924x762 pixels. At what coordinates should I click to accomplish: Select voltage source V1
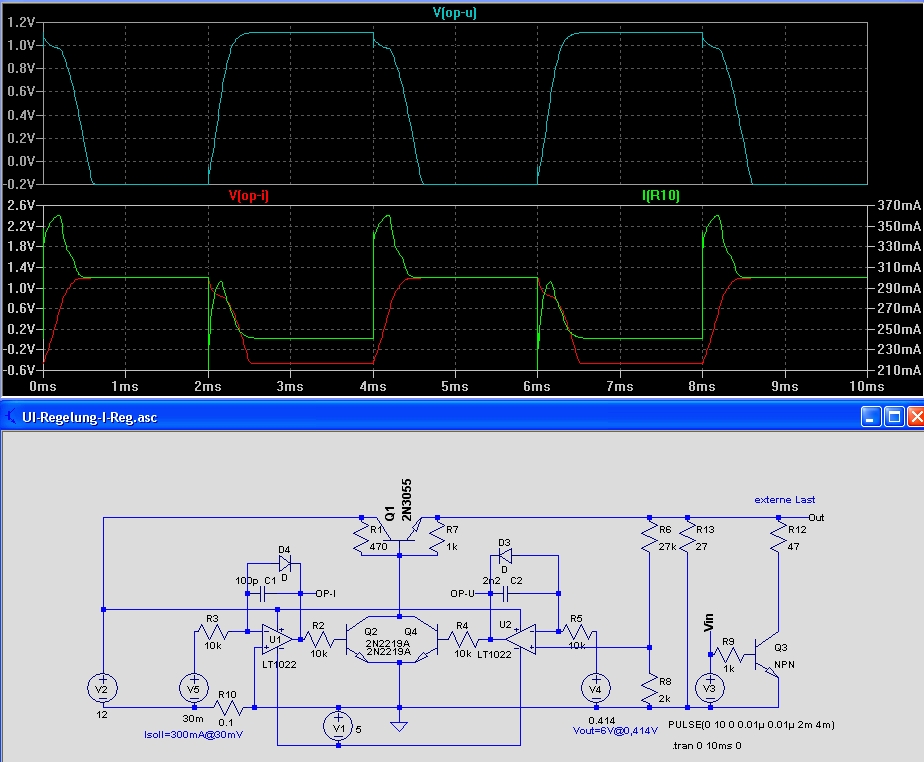338,727
